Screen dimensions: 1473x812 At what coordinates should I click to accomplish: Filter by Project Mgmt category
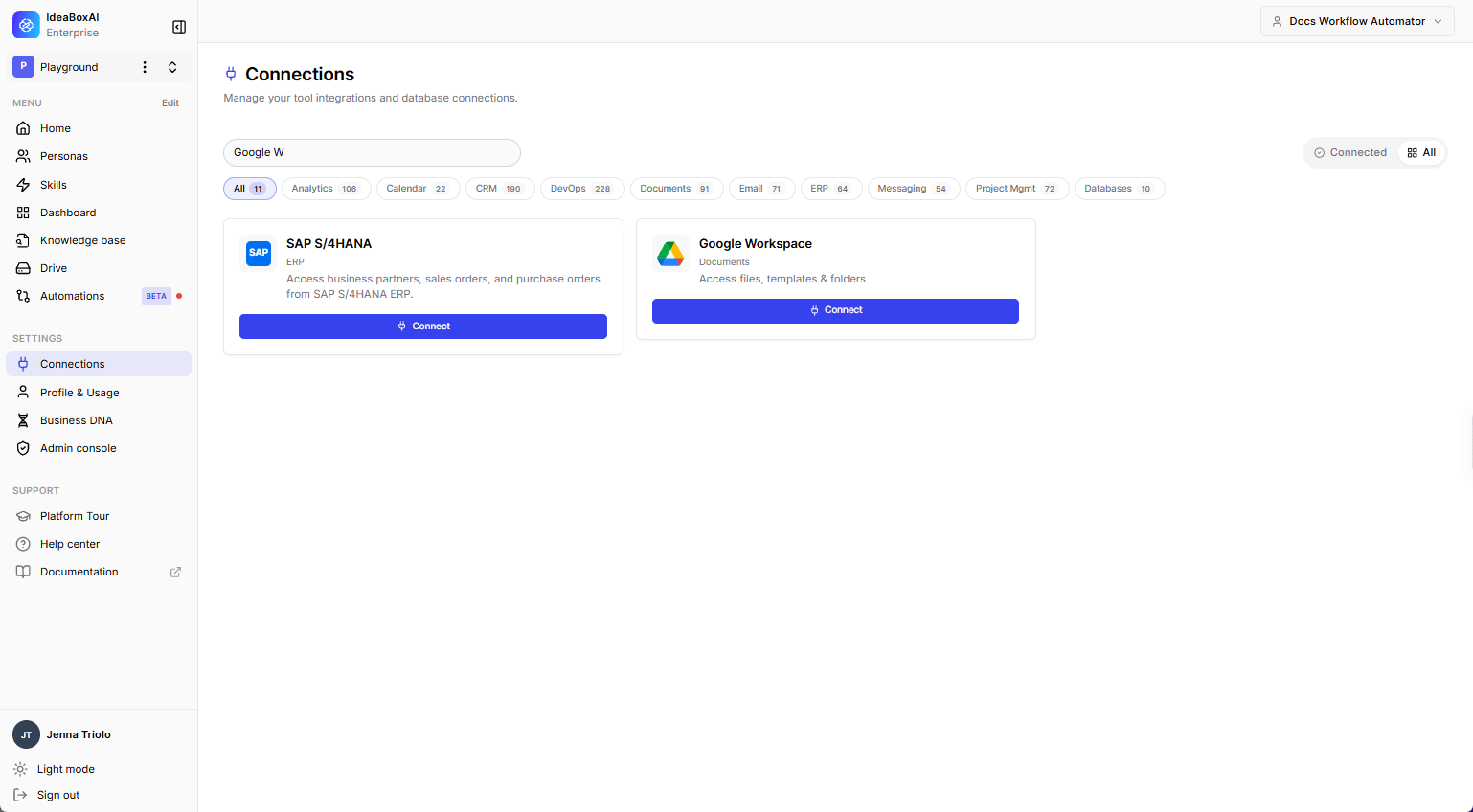[x=1017, y=189]
